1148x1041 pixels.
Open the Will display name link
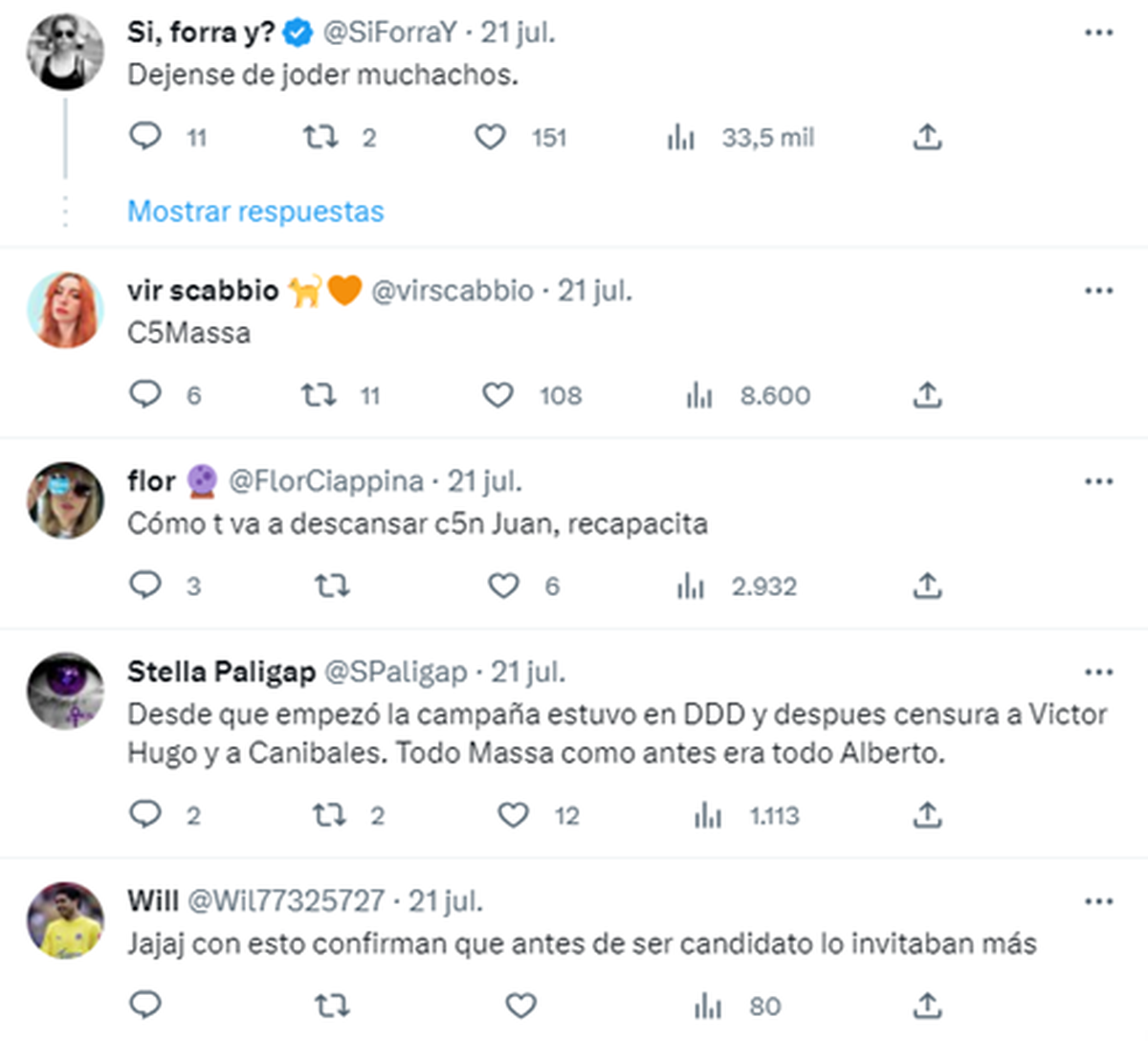point(152,901)
